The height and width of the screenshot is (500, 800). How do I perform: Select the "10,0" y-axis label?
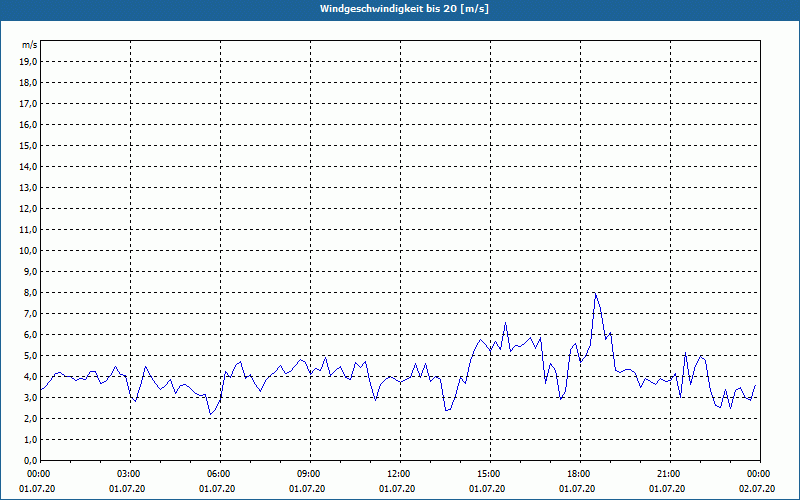pyautogui.click(x=28, y=251)
